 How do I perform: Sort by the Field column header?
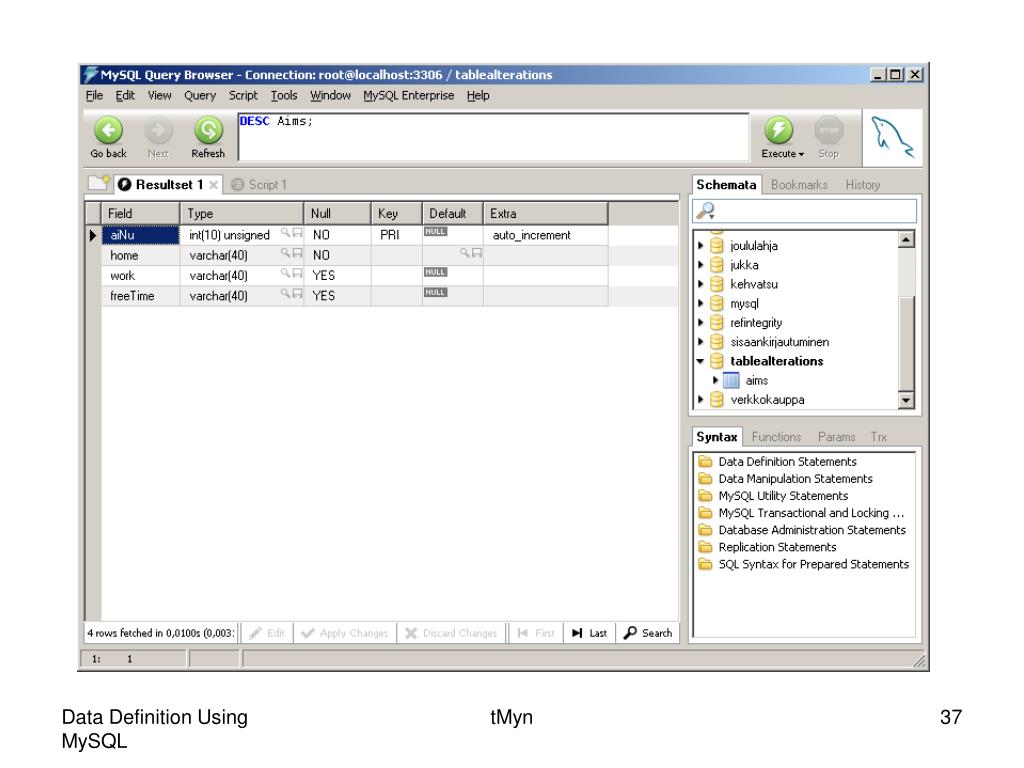[140, 214]
